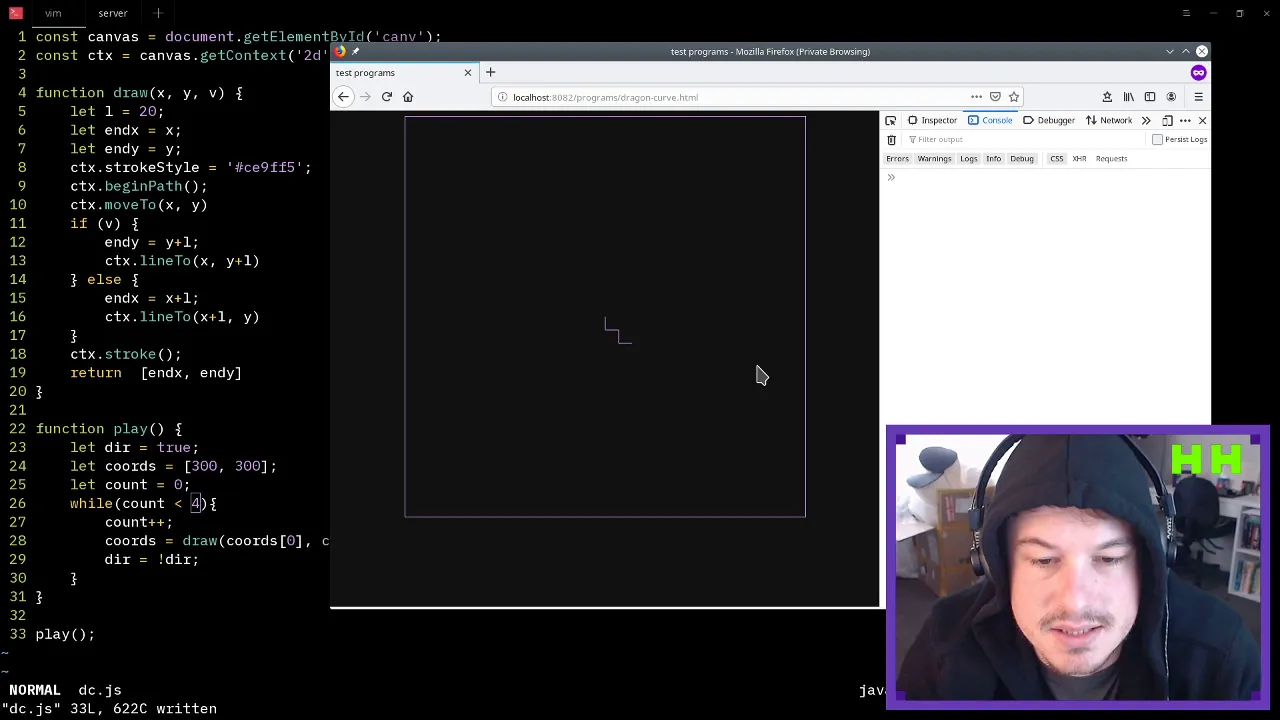Toggle the Warnings console filter
1280x720 pixels.
(x=934, y=158)
